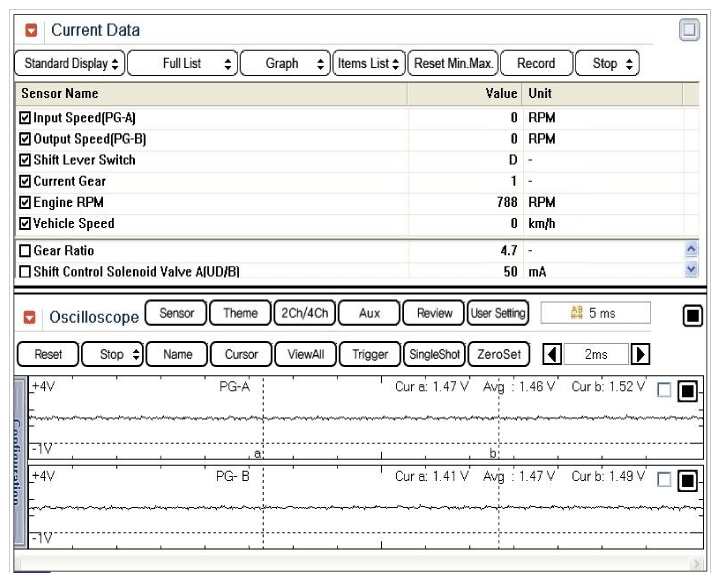Click the black square icon on PG-B channel

(x=687, y=480)
